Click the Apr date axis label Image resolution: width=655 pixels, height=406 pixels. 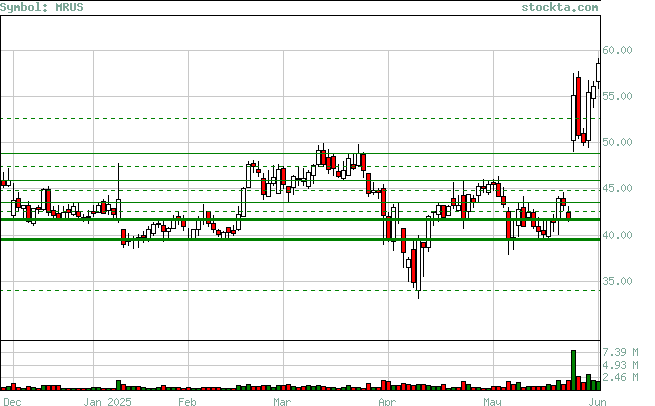[x=387, y=402]
